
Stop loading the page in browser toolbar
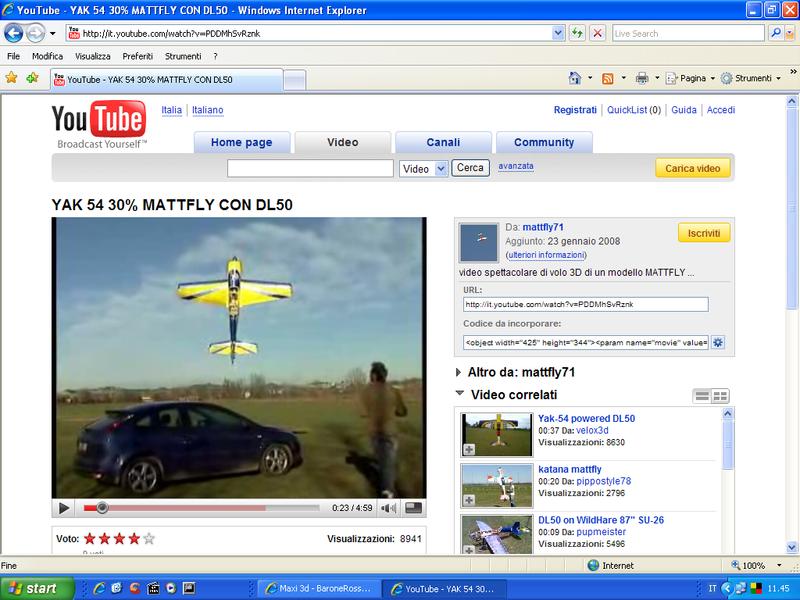pyautogui.click(x=597, y=33)
